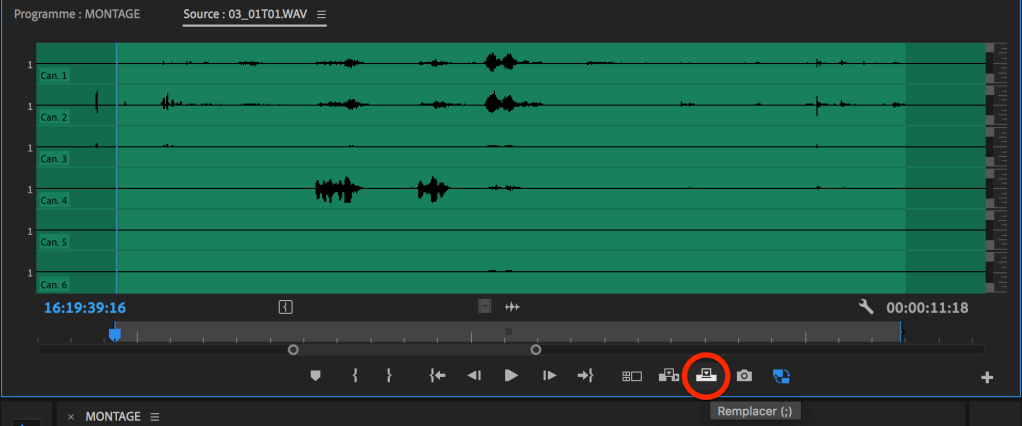This screenshot has width=1022, height=426.
Task: Step forward one frame
Action: pyautogui.click(x=549, y=375)
